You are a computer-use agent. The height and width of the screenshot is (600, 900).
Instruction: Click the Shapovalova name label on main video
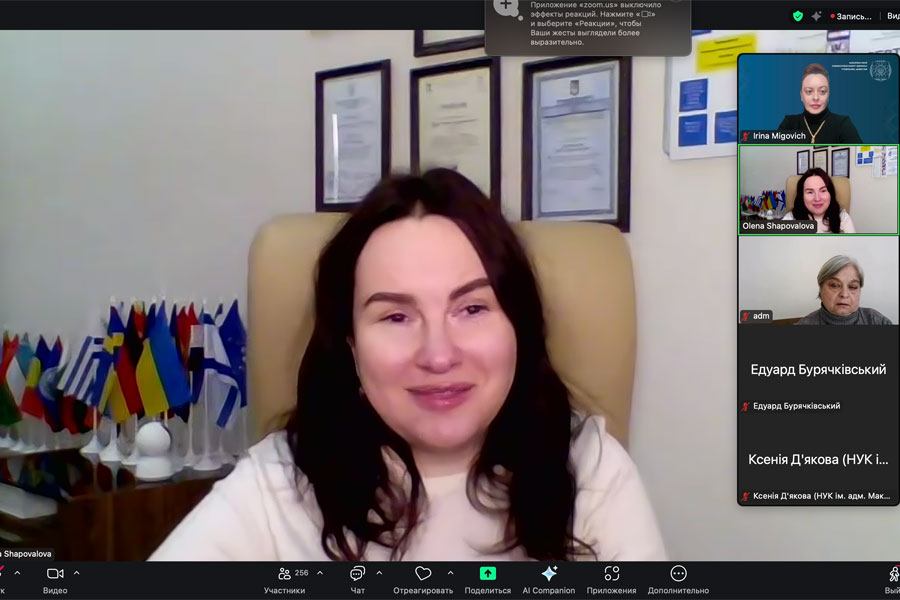(26, 554)
